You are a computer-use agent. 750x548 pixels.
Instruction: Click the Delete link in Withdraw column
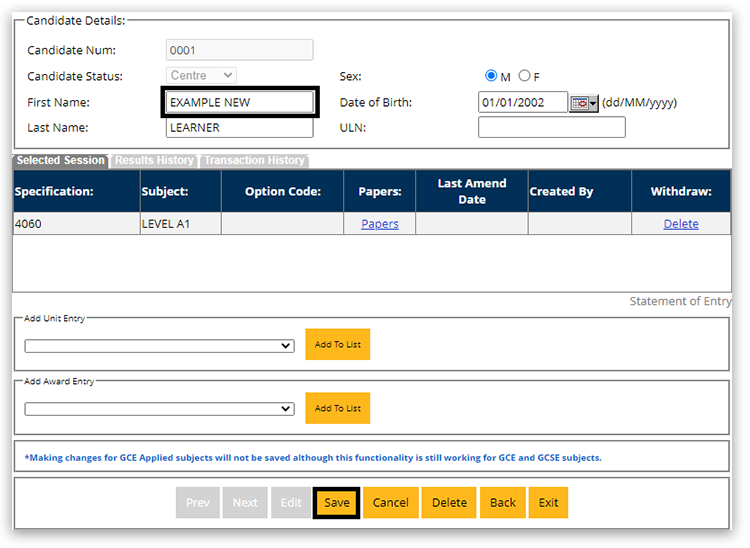(681, 224)
